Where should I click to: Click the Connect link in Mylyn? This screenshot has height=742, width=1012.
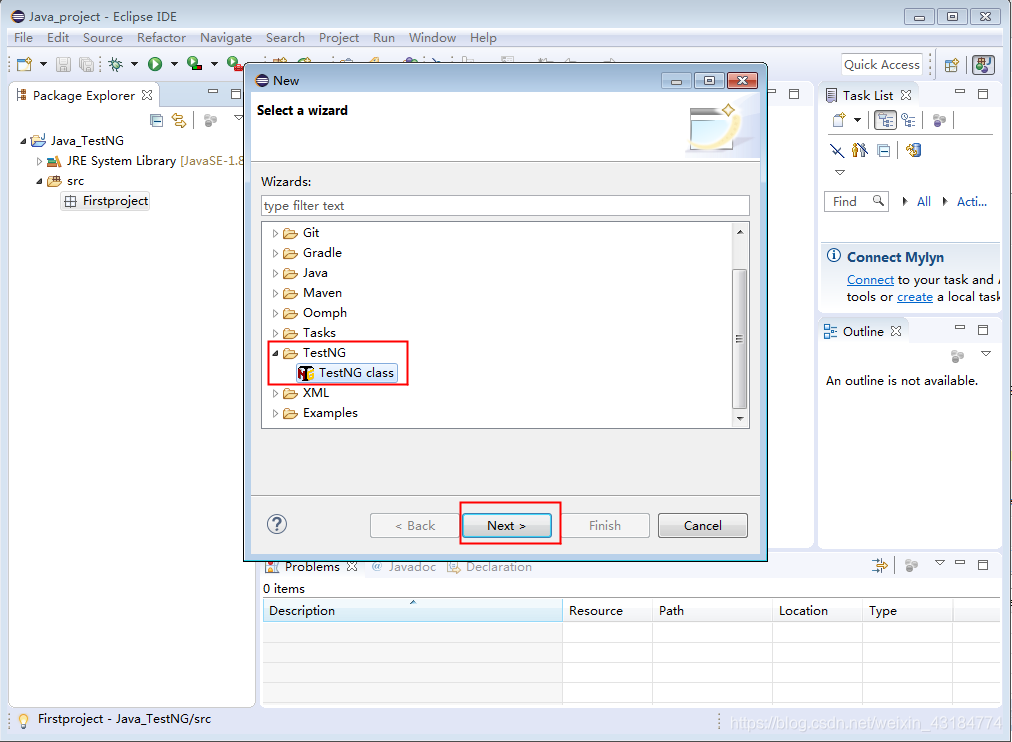870,280
